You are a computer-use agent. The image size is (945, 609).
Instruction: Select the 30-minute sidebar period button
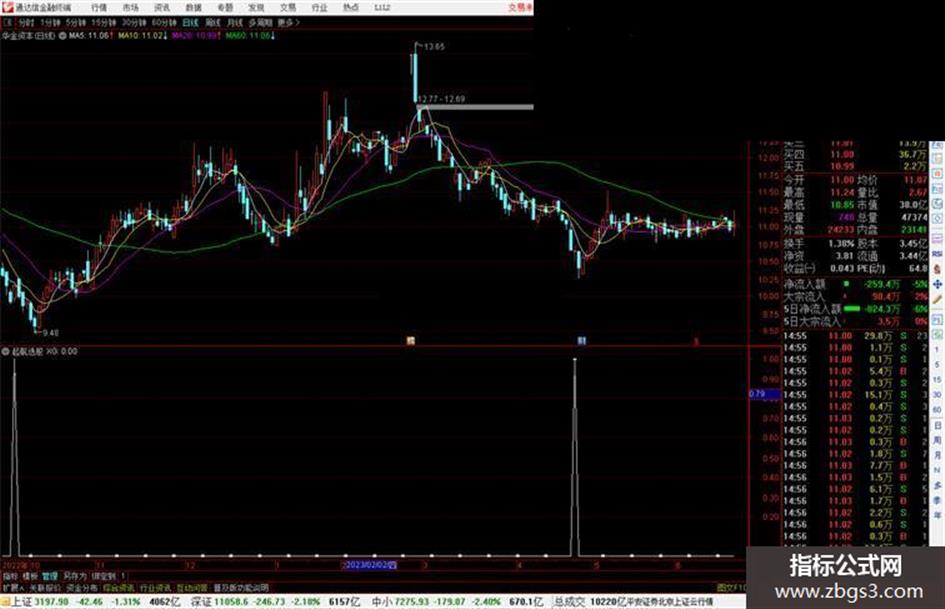pyautogui.click(x=937, y=394)
